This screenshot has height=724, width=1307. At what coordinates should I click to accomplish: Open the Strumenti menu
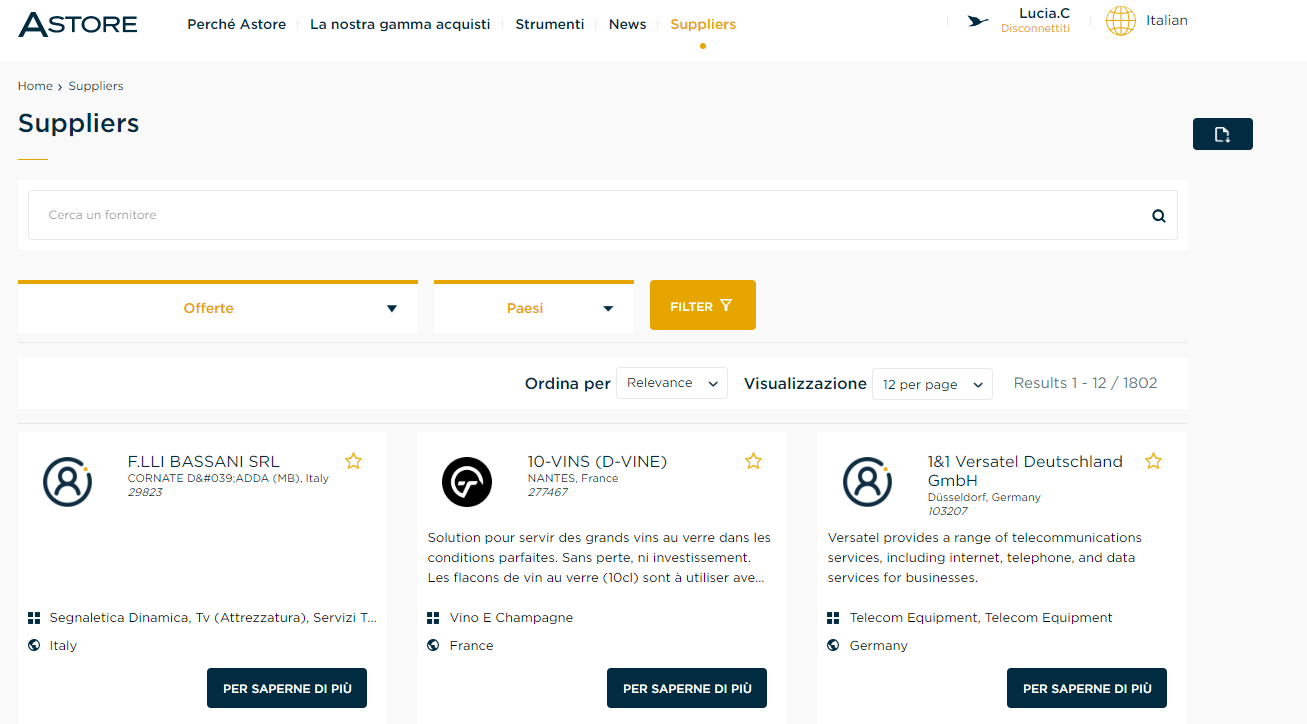coord(550,24)
